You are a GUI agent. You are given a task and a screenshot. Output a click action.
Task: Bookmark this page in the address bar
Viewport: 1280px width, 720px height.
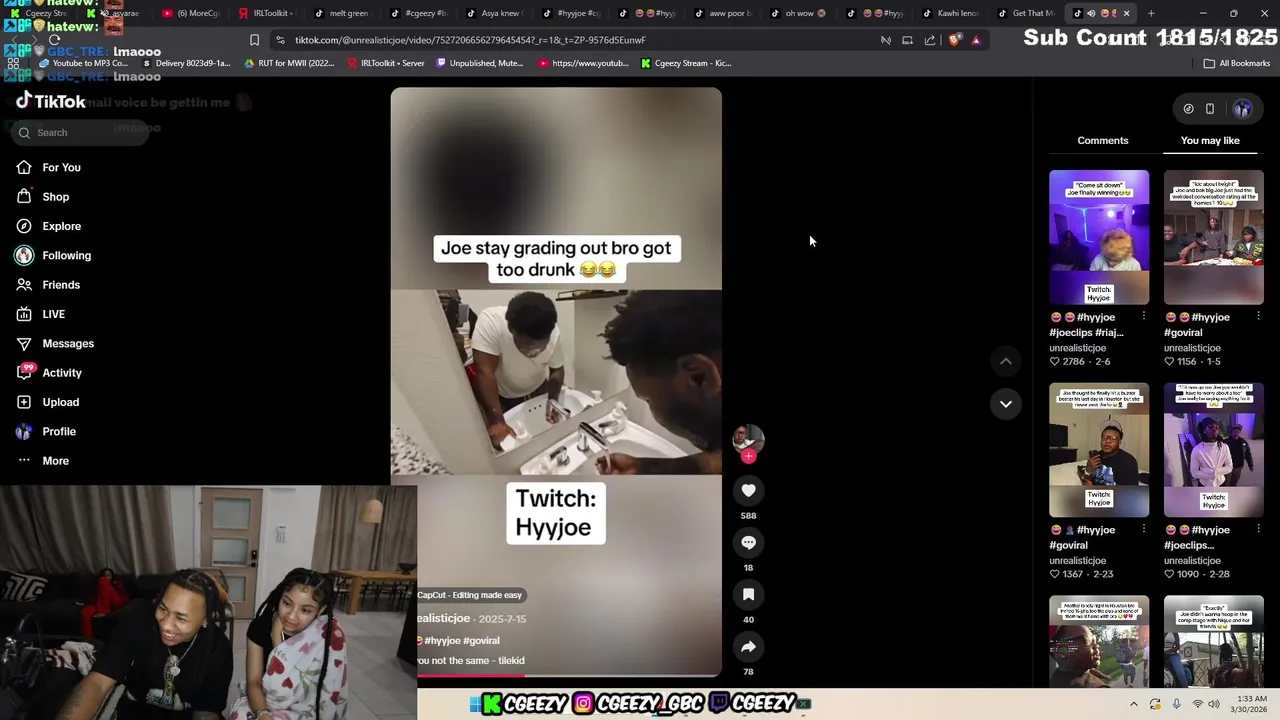254,40
